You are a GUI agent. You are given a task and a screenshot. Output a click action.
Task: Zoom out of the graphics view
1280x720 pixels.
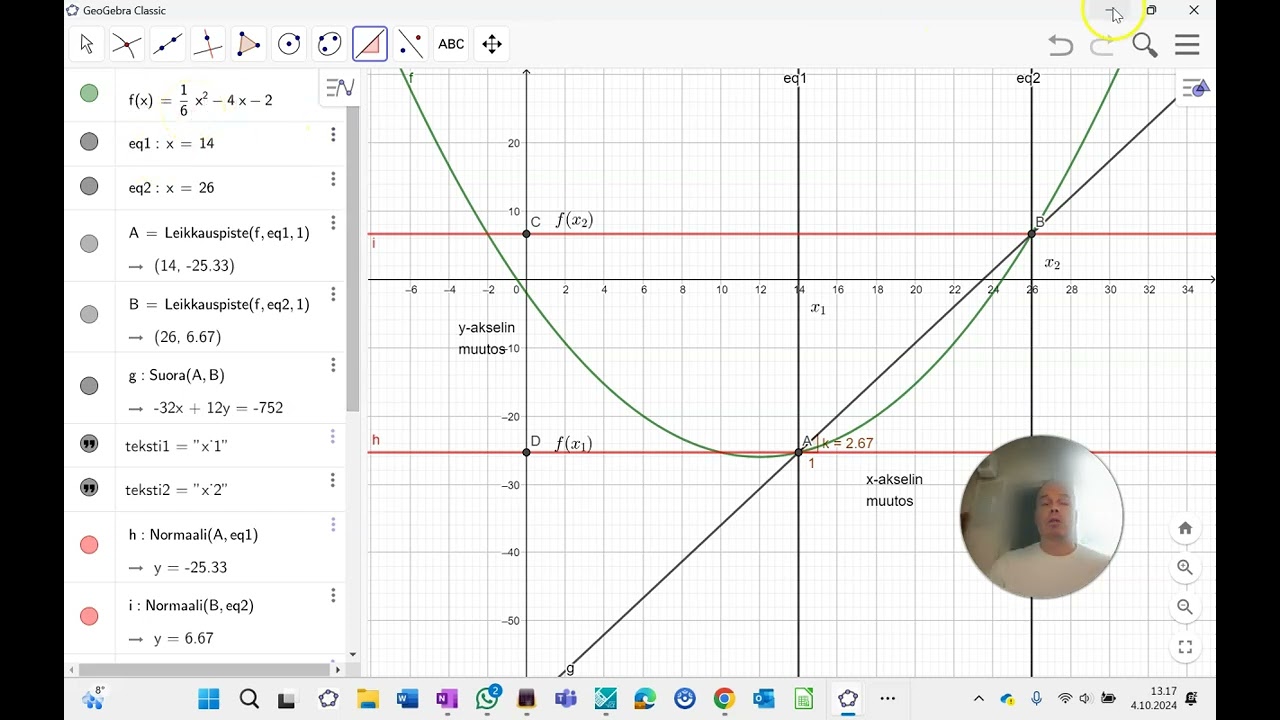click(1185, 607)
